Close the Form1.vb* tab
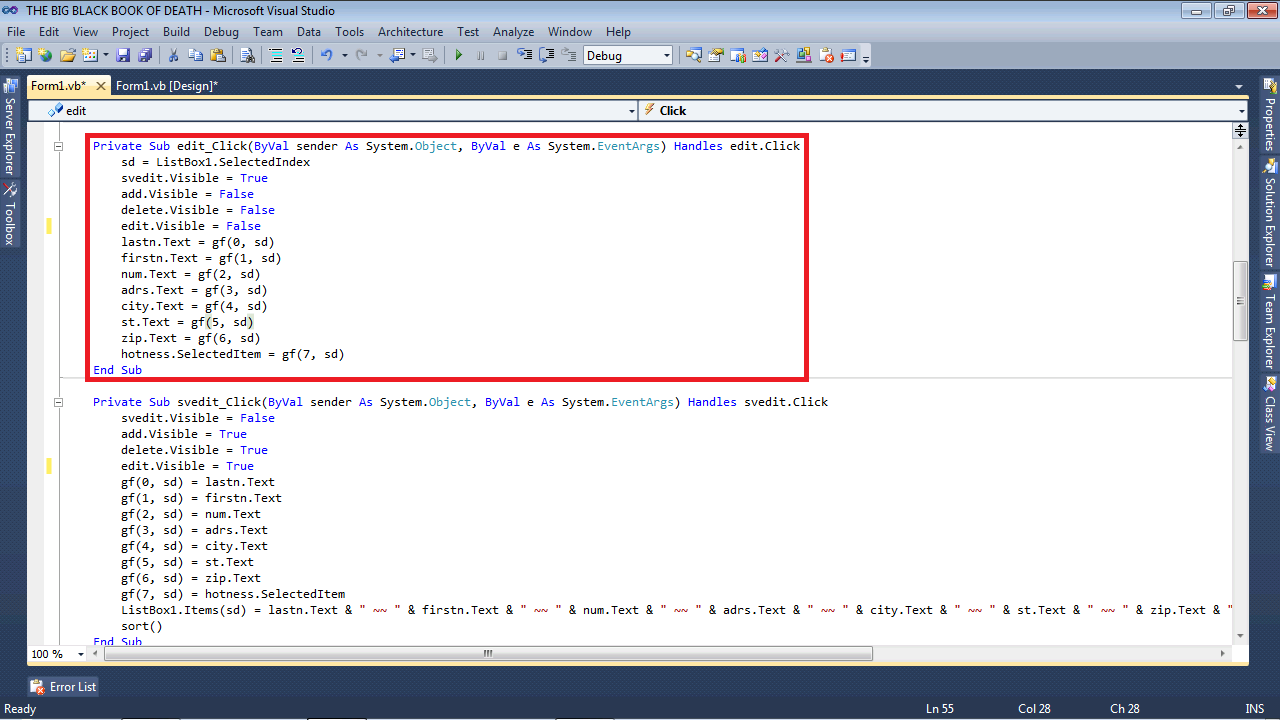 (101, 86)
